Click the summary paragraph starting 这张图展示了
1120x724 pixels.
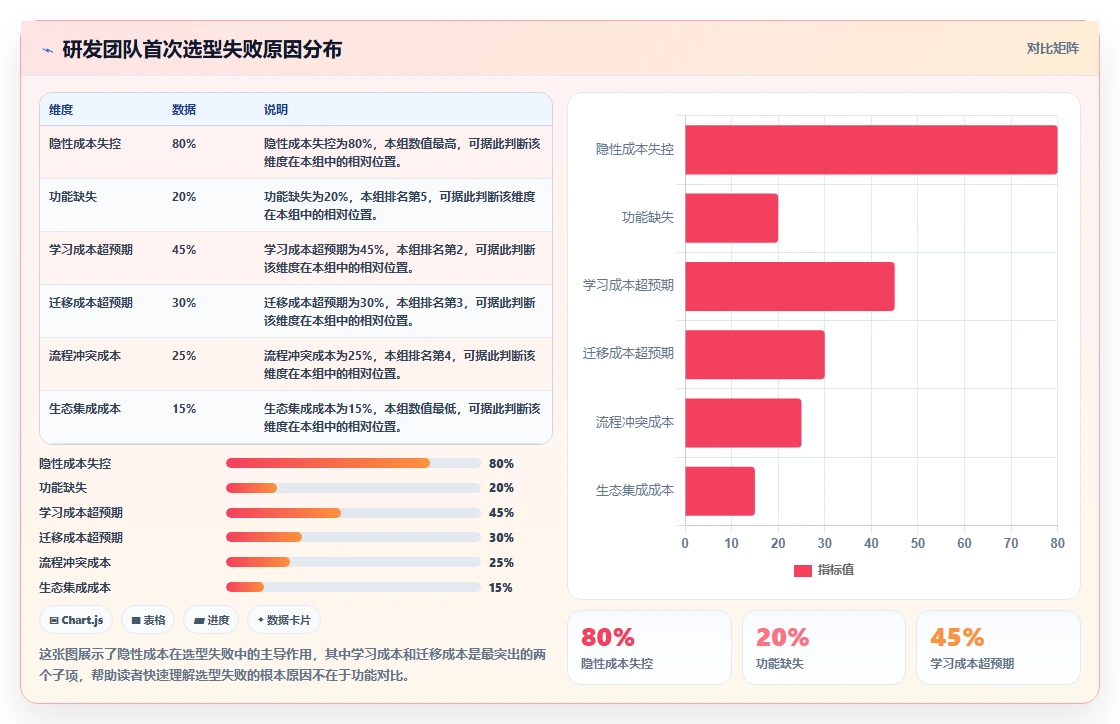coord(293,665)
